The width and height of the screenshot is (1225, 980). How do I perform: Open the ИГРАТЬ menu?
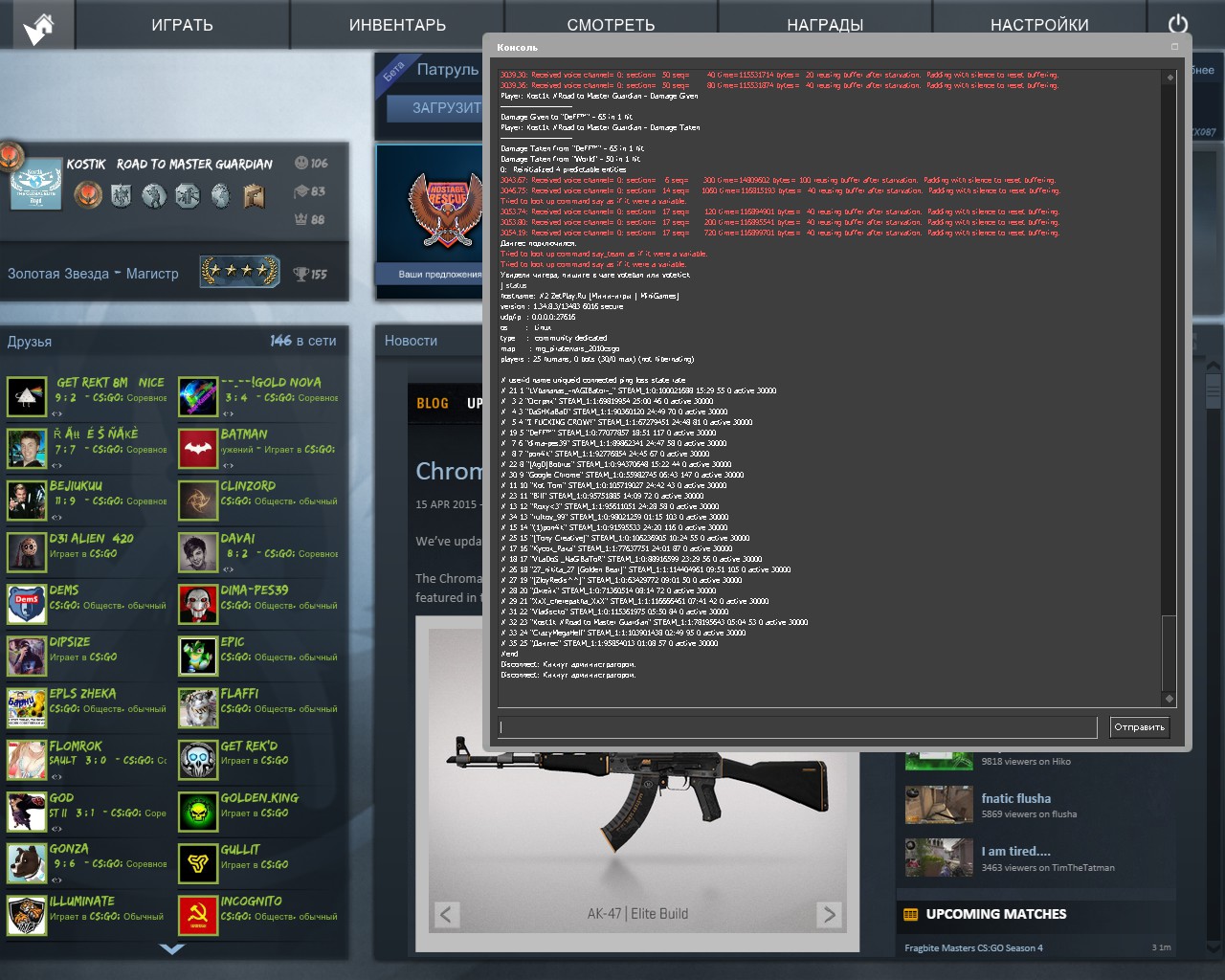182,25
